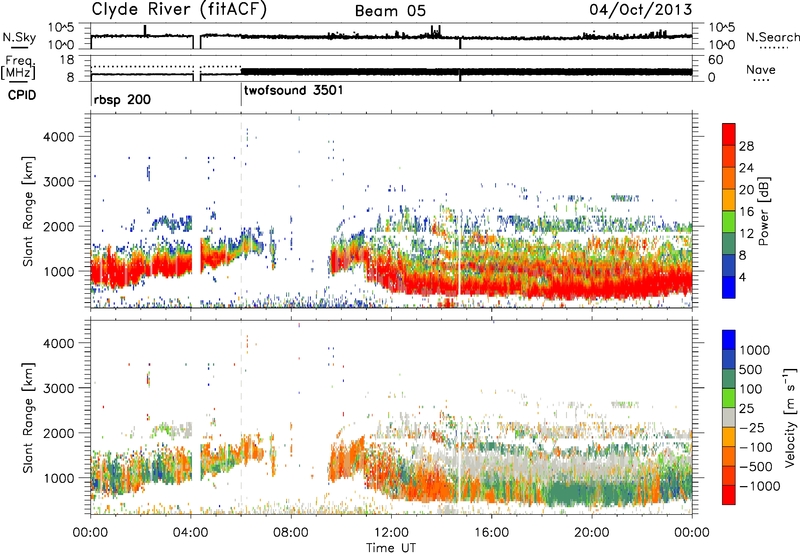Click the date '04/Oct/2013'

pos(641,10)
